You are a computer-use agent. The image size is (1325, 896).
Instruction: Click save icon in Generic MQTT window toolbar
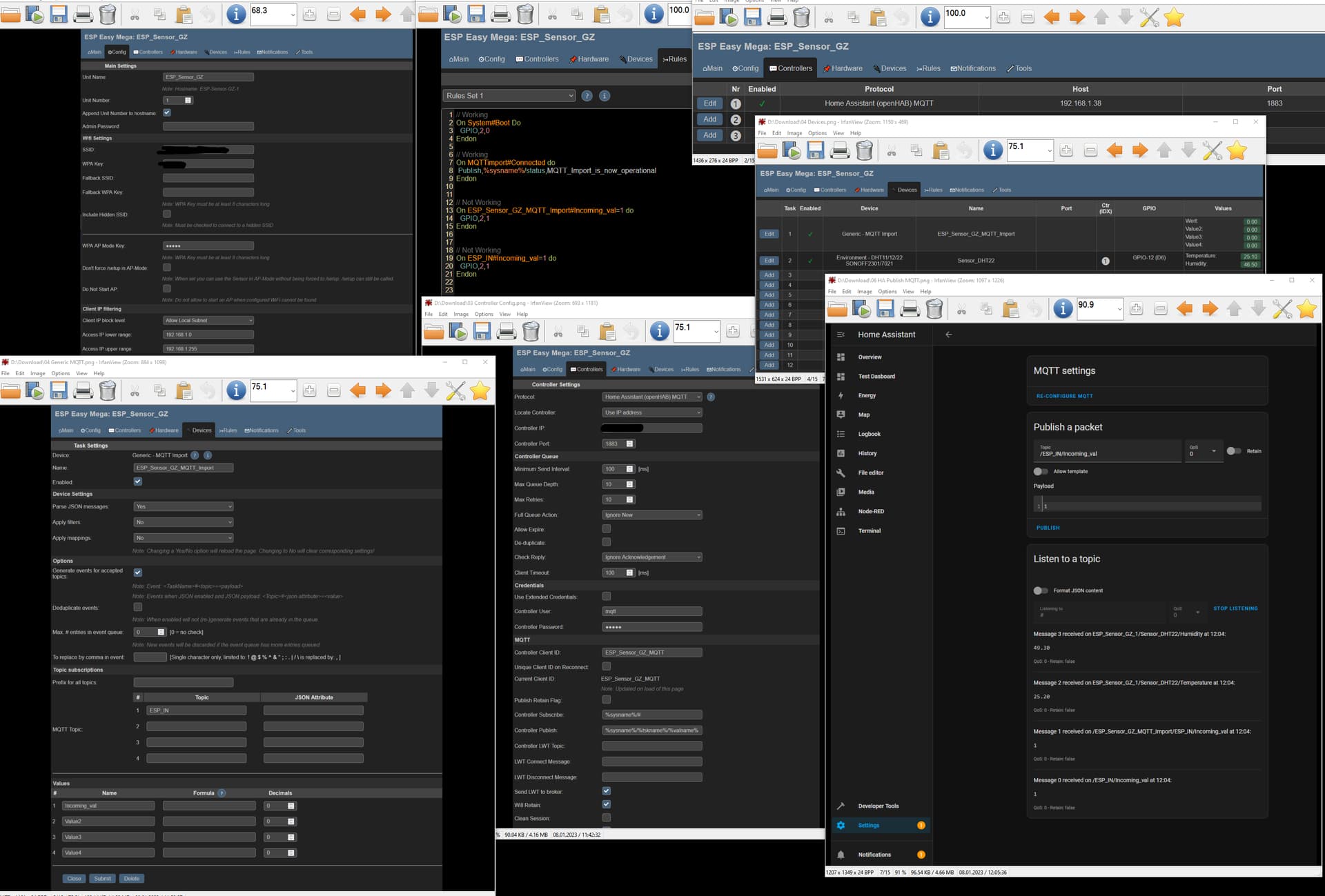[x=59, y=391]
